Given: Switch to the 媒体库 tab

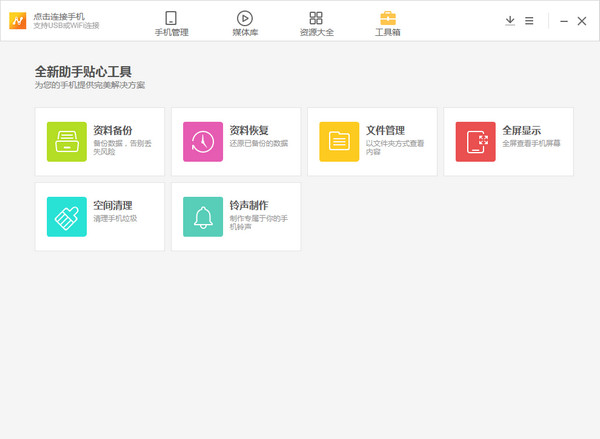Looking at the screenshot, I should [245, 24].
